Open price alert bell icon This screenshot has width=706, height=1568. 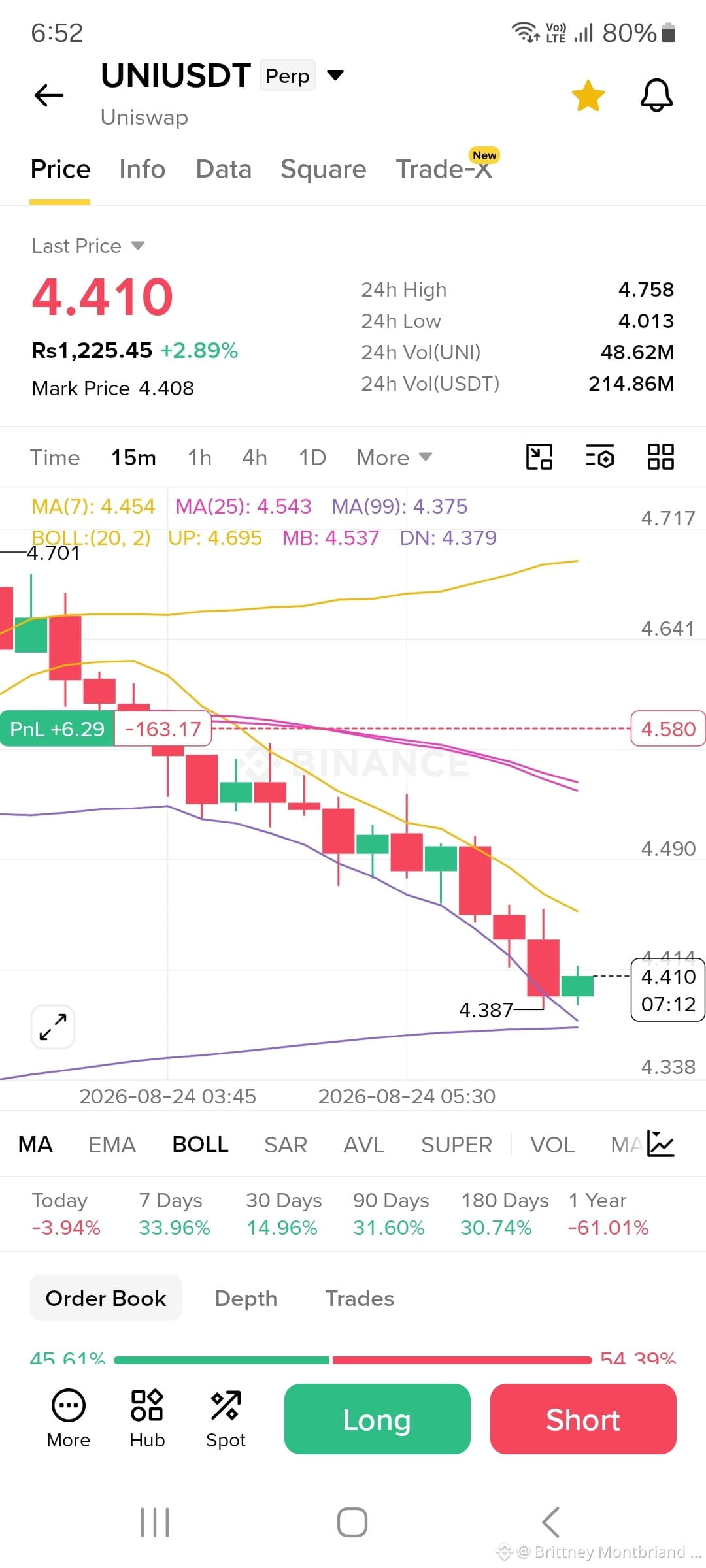pos(656,95)
